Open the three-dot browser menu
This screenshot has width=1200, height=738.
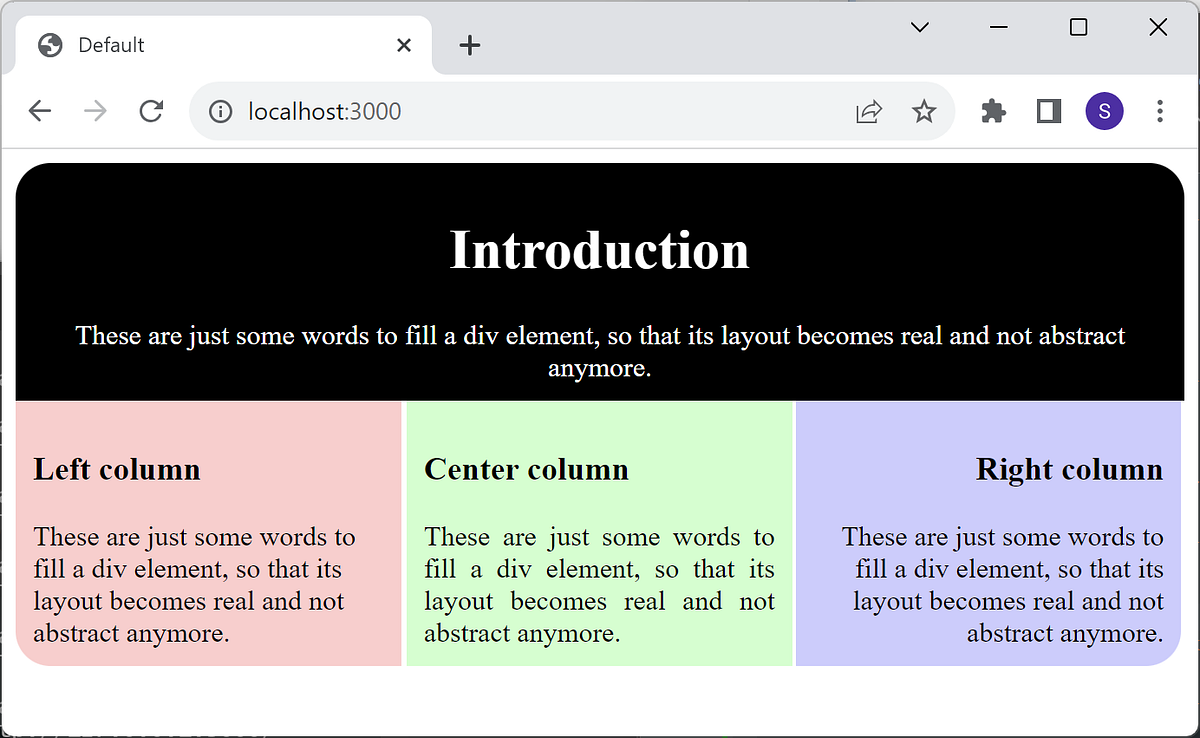tap(1159, 111)
